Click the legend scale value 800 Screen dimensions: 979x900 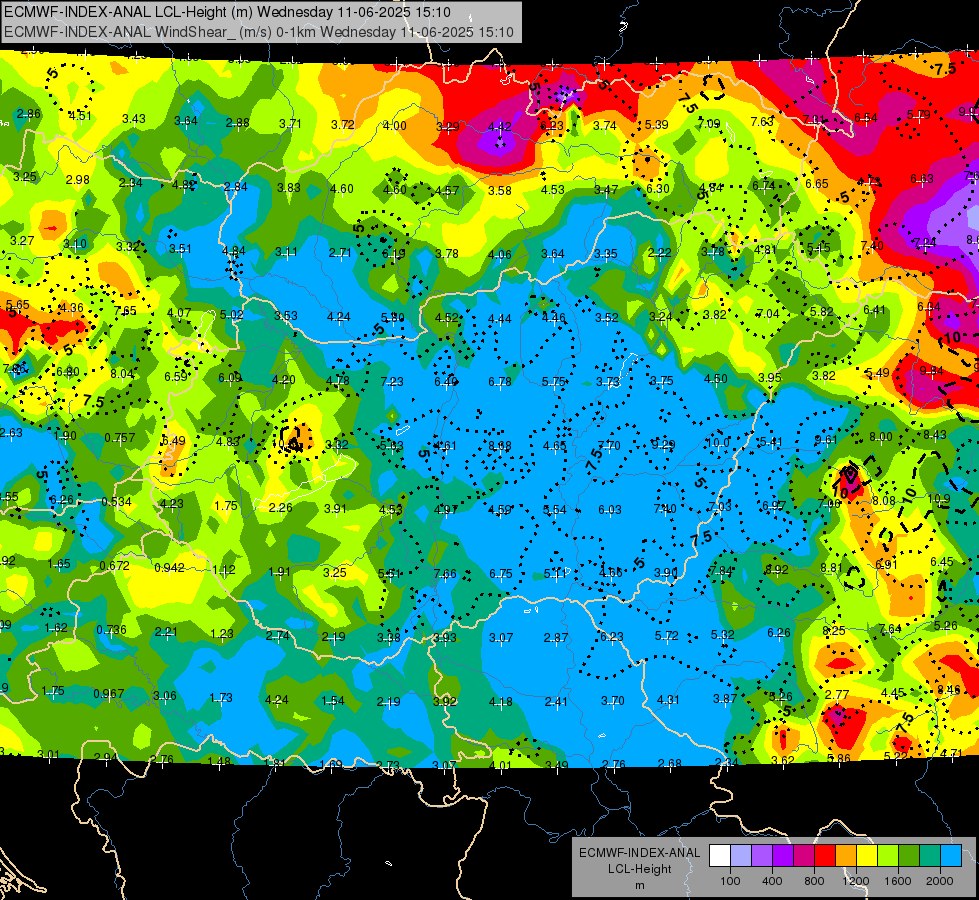(x=814, y=881)
